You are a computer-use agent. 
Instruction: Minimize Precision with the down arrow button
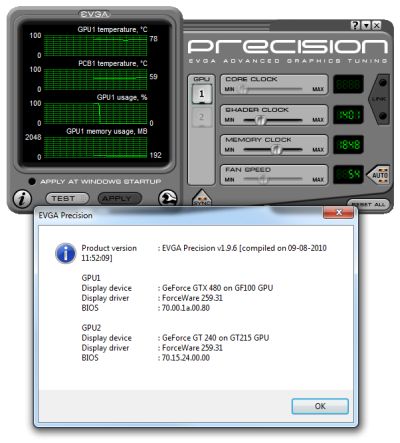tap(366, 25)
